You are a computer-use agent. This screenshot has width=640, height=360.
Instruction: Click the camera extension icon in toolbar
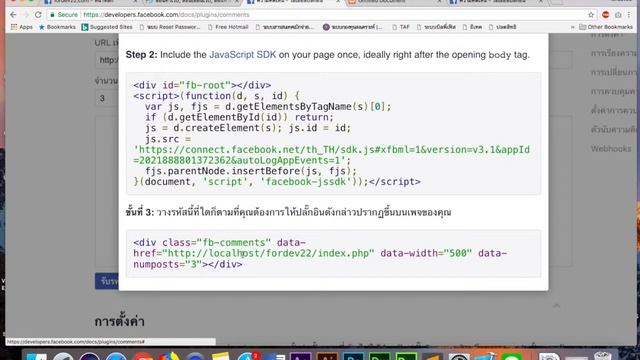click(618, 15)
